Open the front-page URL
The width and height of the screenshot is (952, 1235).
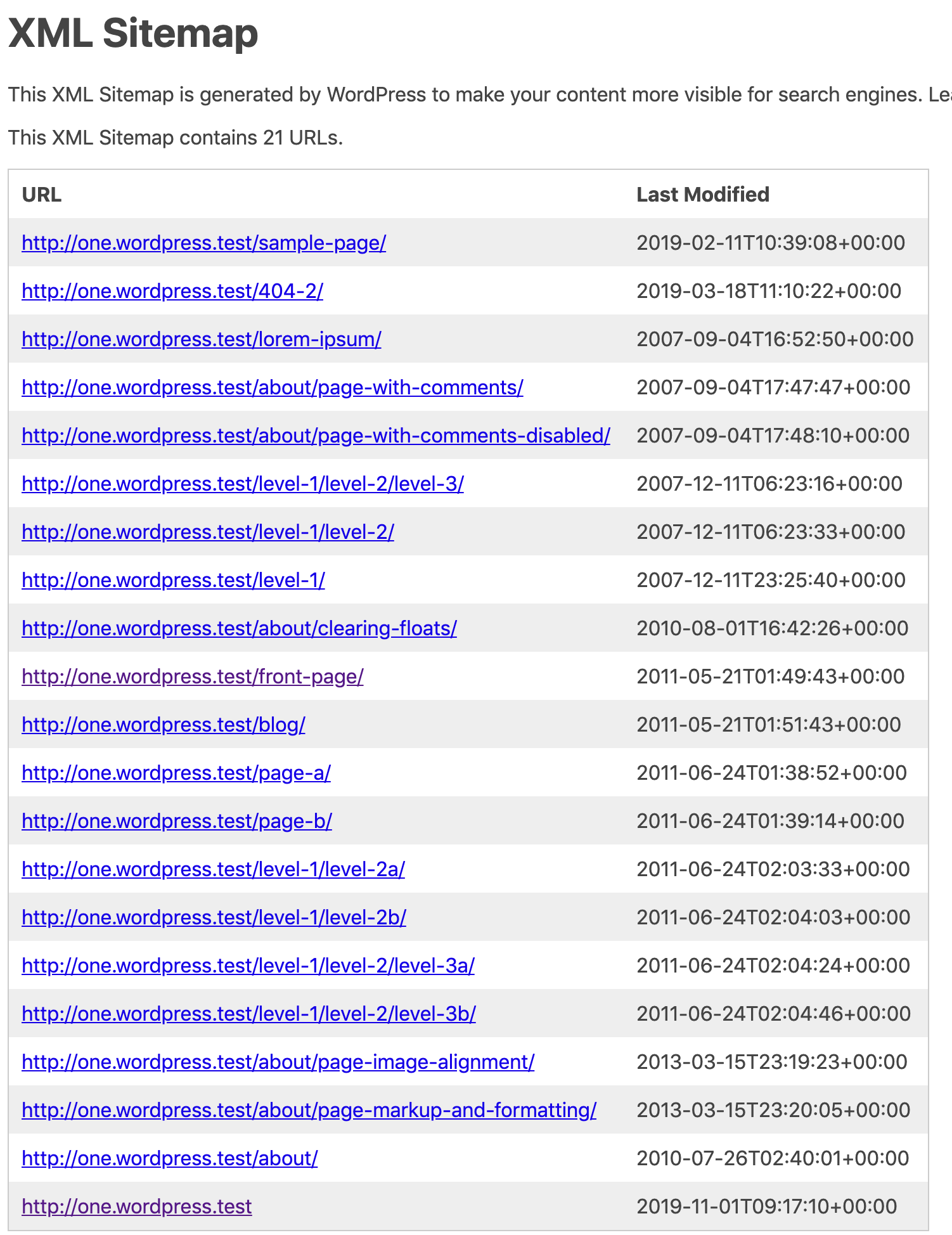point(192,676)
